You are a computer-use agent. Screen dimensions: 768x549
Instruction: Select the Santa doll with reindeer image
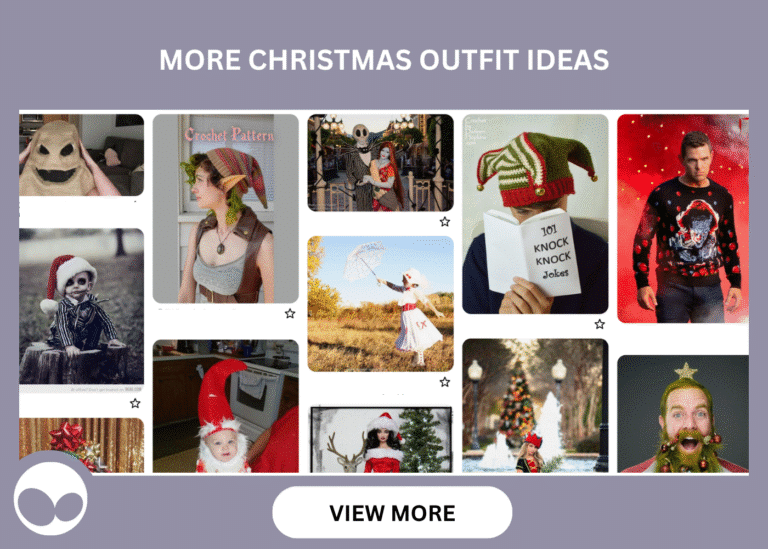pos(381,439)
